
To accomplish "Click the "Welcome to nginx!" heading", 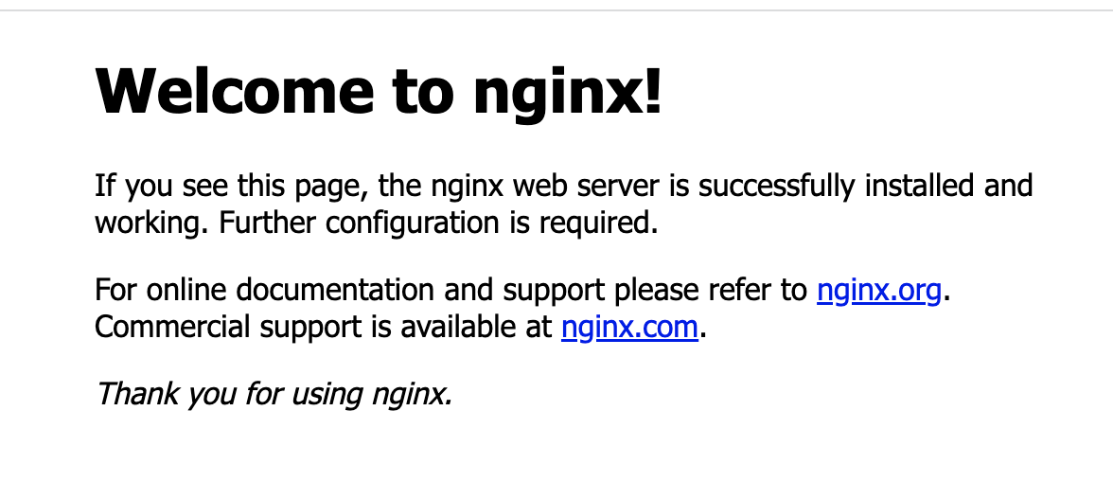I will [x=378, y=90].
